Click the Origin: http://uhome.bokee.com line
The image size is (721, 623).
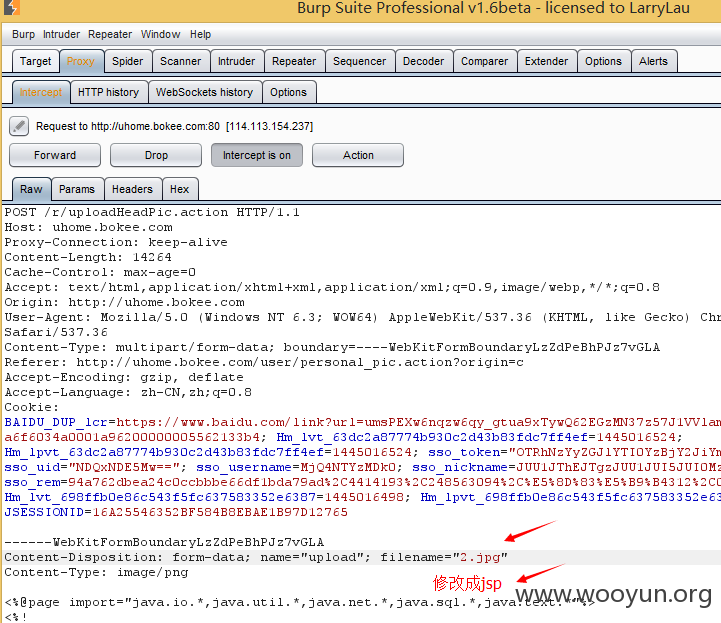[x=125, y=303]
